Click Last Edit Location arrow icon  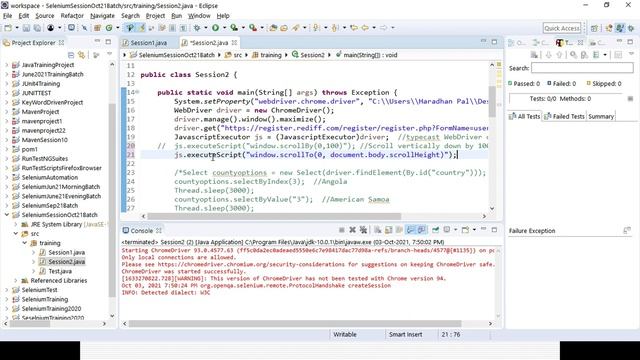[354, 28]
